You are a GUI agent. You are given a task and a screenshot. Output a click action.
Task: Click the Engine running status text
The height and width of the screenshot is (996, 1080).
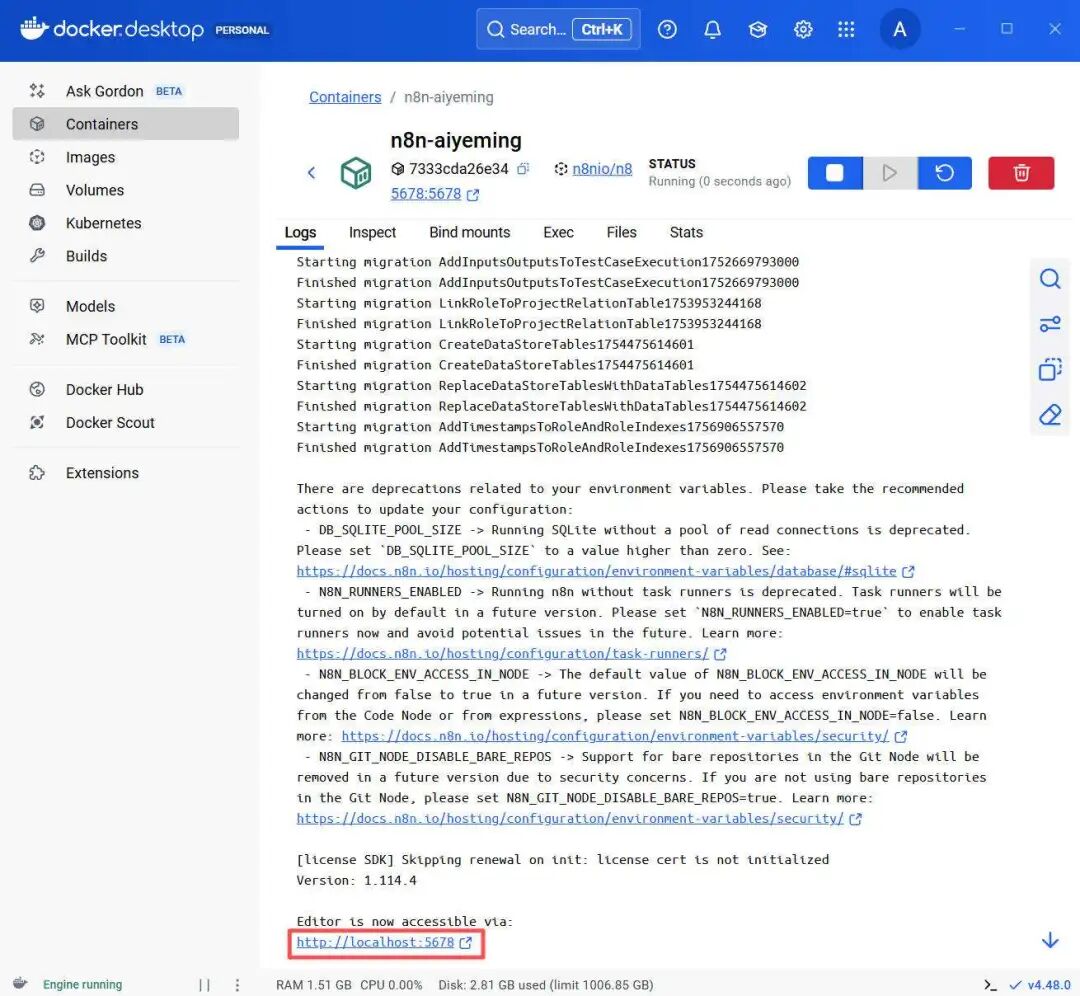[x=83, y=984]
